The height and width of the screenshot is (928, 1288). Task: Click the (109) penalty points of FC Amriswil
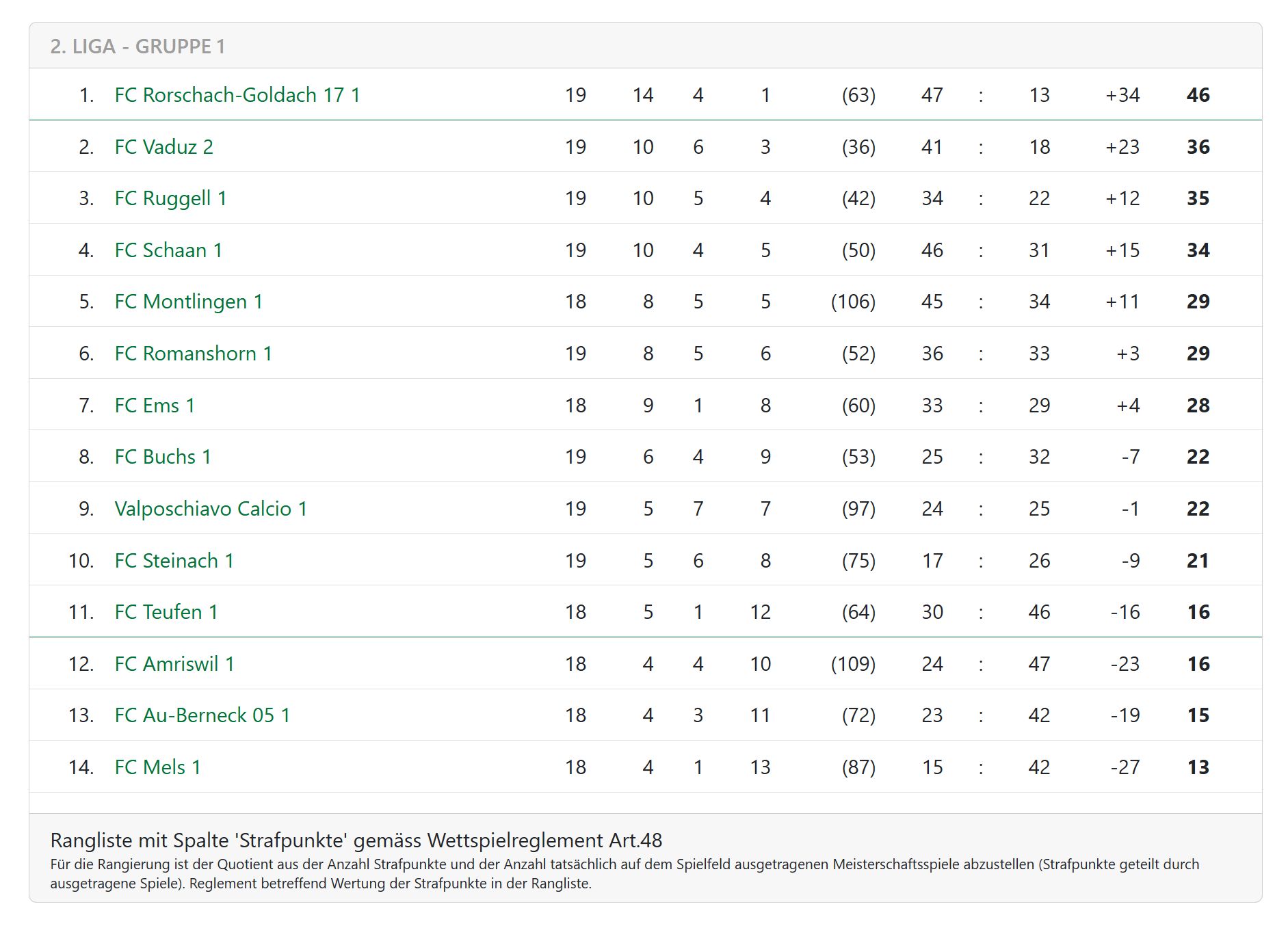click(852, 664)
